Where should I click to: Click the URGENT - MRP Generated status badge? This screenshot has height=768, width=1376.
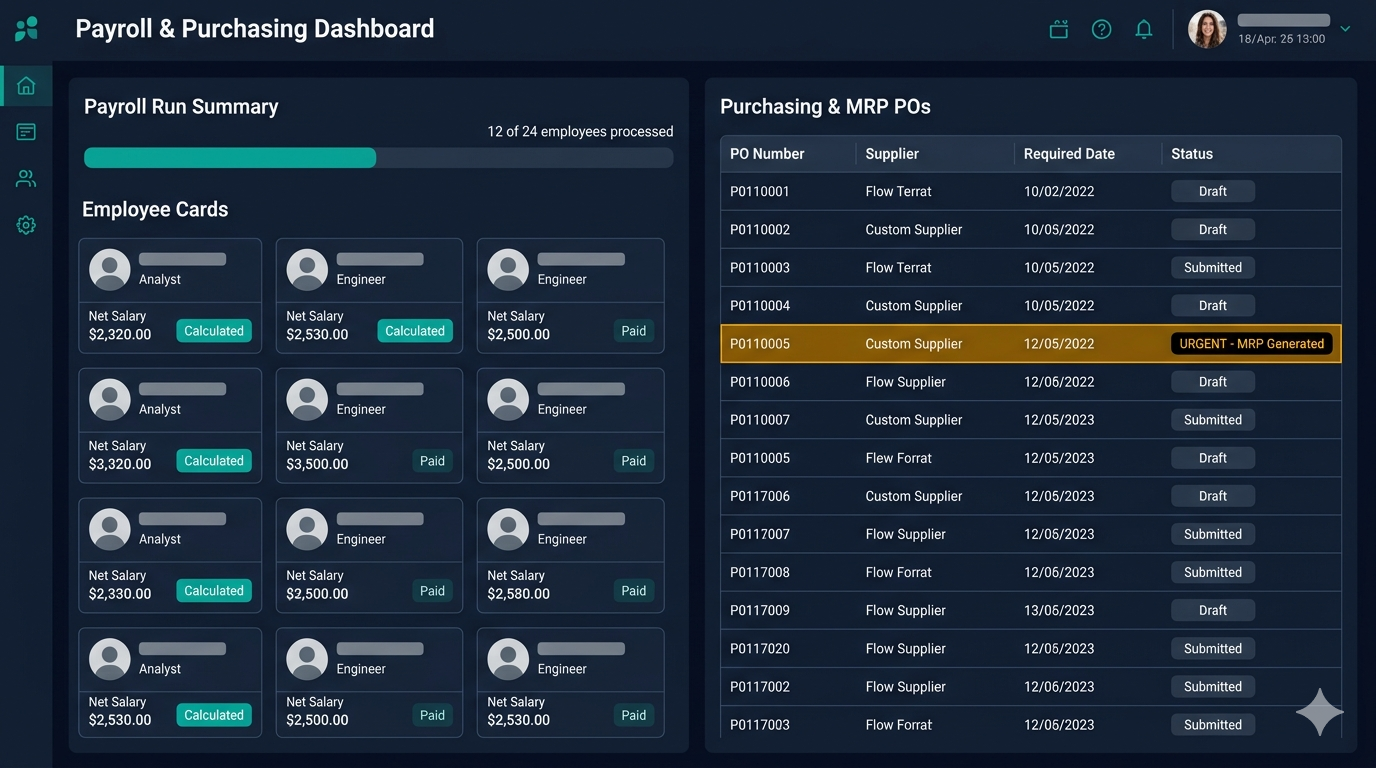pyautogui.click(x=1251, y=344)
